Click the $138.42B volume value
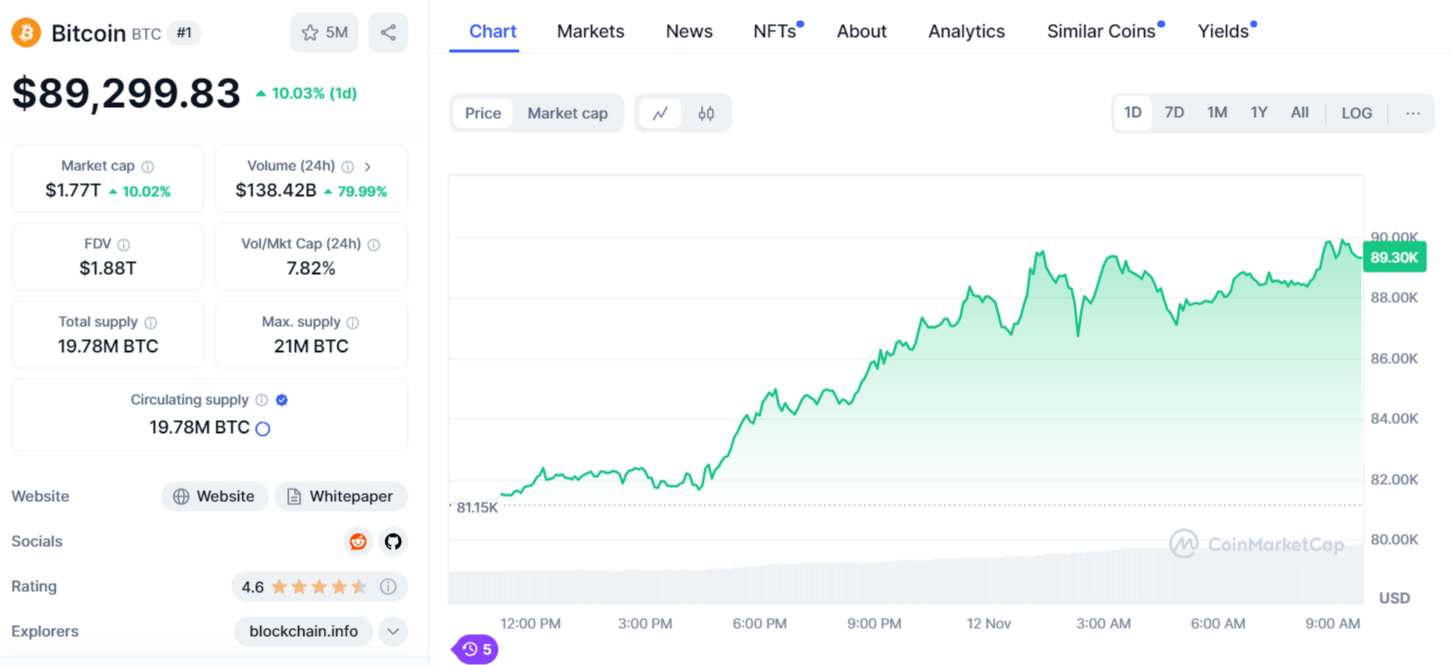Image resolution: width=1451 pixels, height=665 pixels. pos(276,191)
